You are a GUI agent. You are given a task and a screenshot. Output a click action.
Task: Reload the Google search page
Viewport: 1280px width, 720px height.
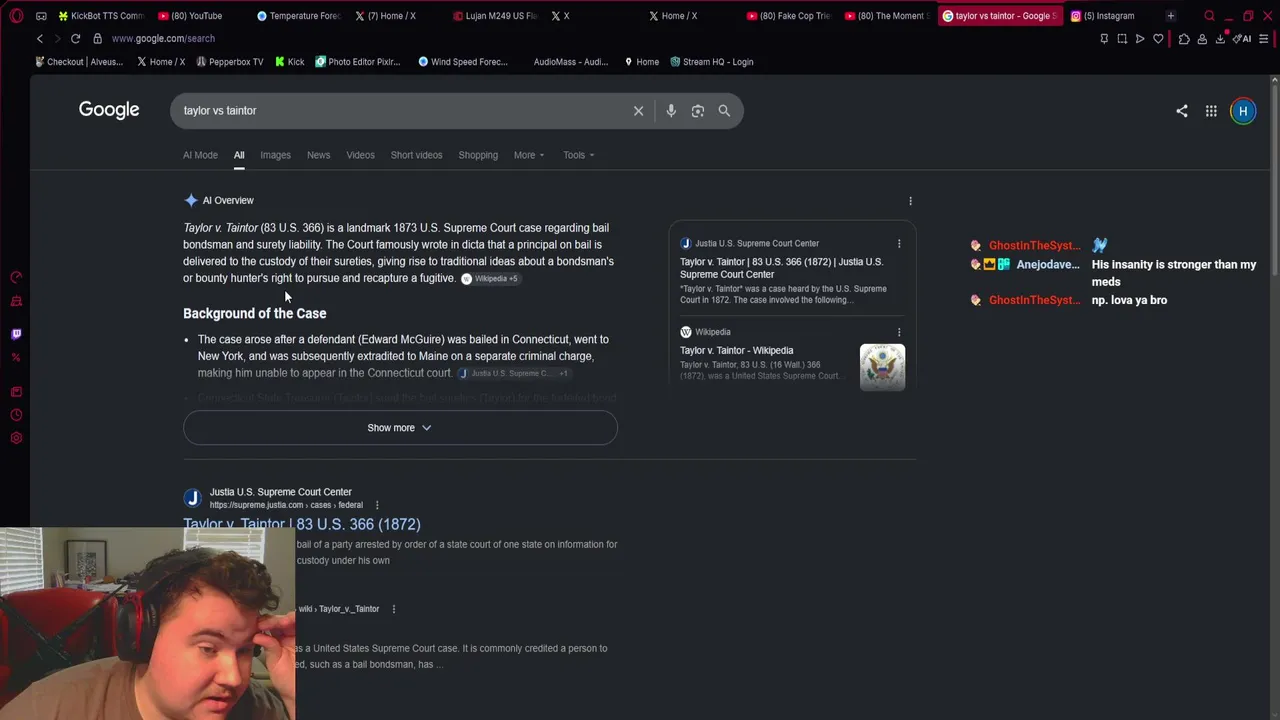[75, 38]
